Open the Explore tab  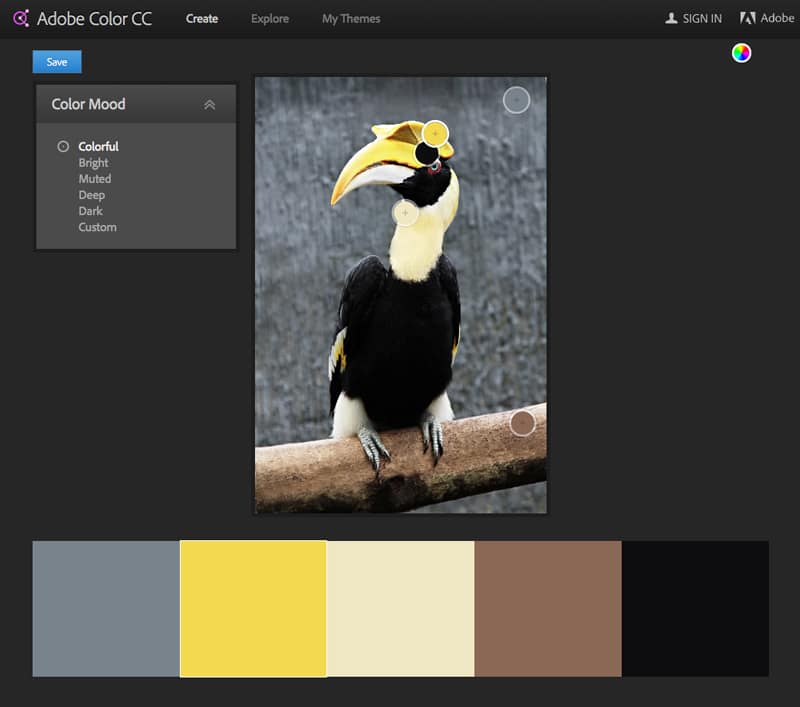click(270, 19)
